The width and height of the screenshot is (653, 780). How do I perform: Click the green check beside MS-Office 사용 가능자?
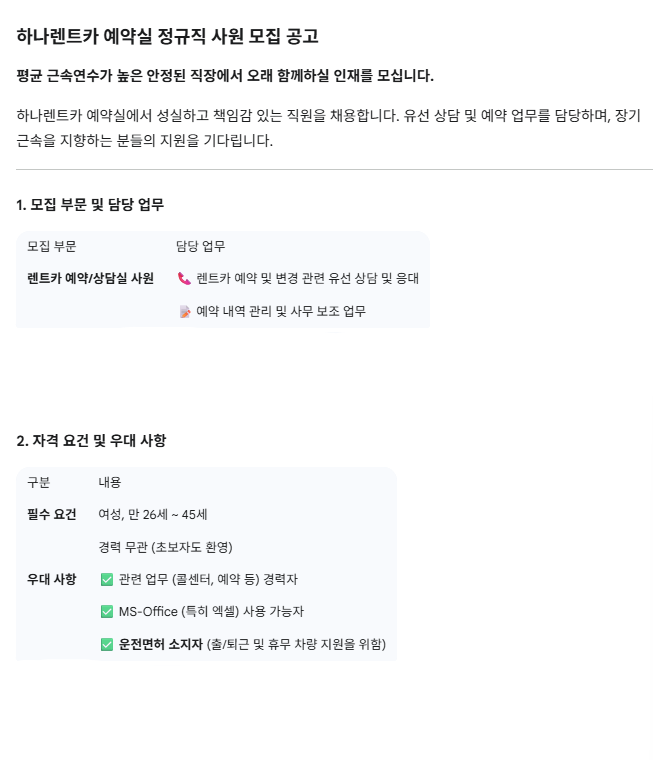click(x=107, y=612)
